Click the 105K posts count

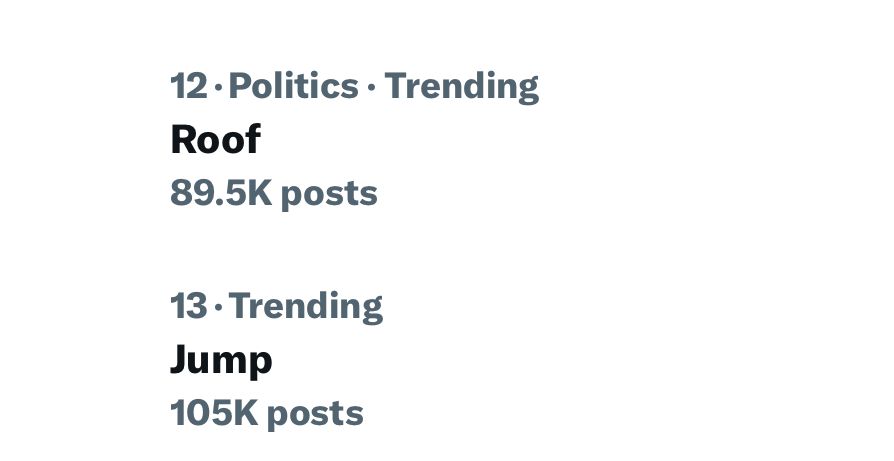point(266,413)
